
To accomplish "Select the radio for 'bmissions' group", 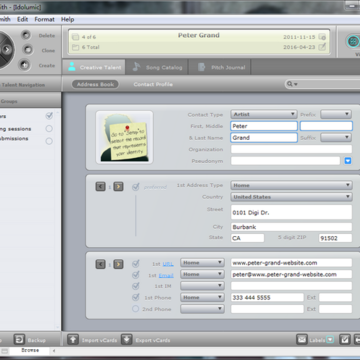I will click(49, 141).
